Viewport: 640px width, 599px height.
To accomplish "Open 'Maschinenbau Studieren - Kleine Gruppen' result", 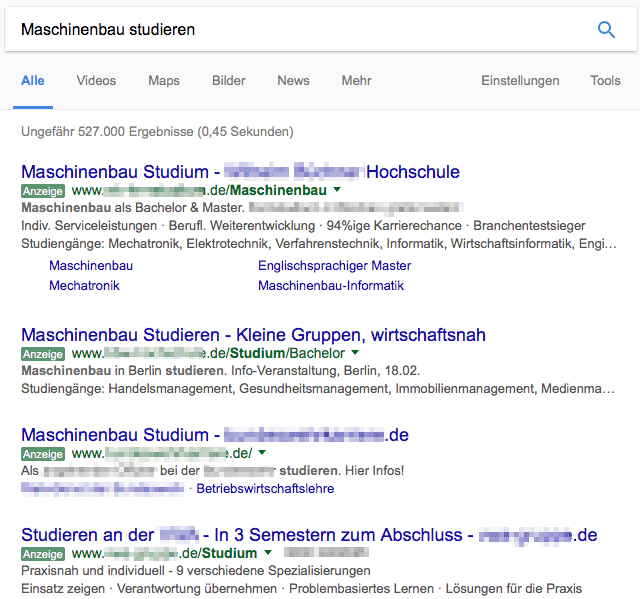I will (253, 335).
